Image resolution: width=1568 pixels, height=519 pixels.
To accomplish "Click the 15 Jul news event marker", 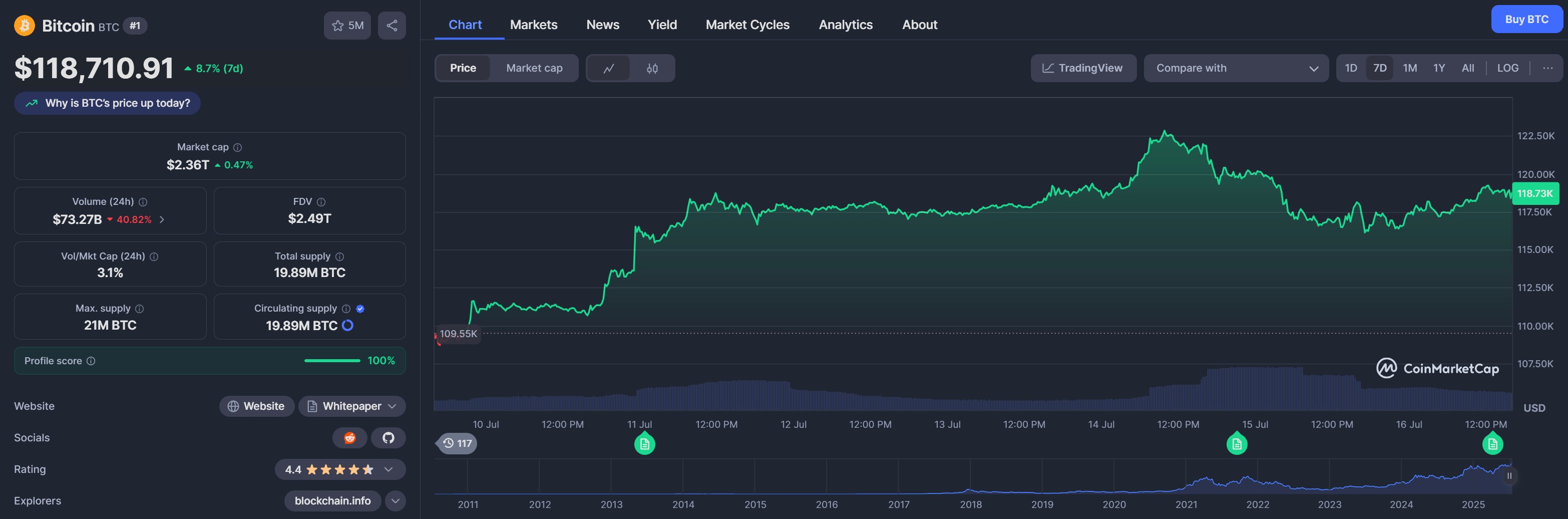I will [x=1236, y=443].
